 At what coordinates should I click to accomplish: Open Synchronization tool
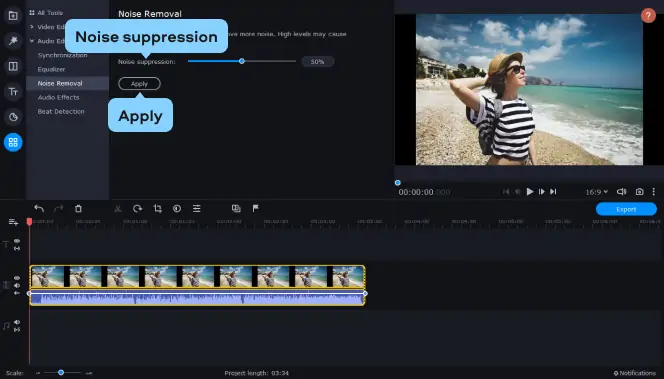(62, 55)
